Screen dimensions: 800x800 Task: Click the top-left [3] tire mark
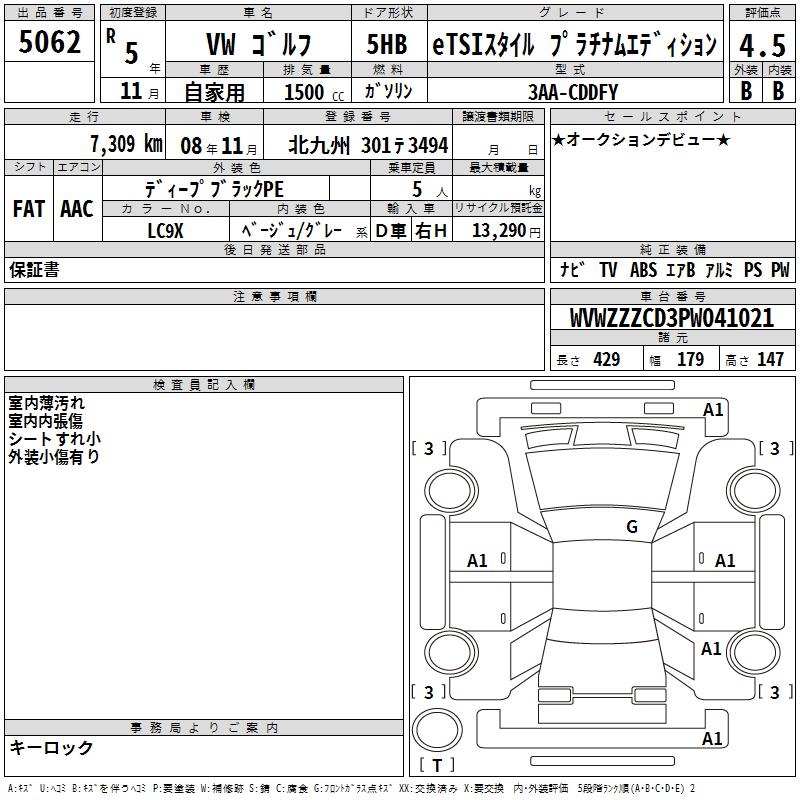[x=429, y=449]
